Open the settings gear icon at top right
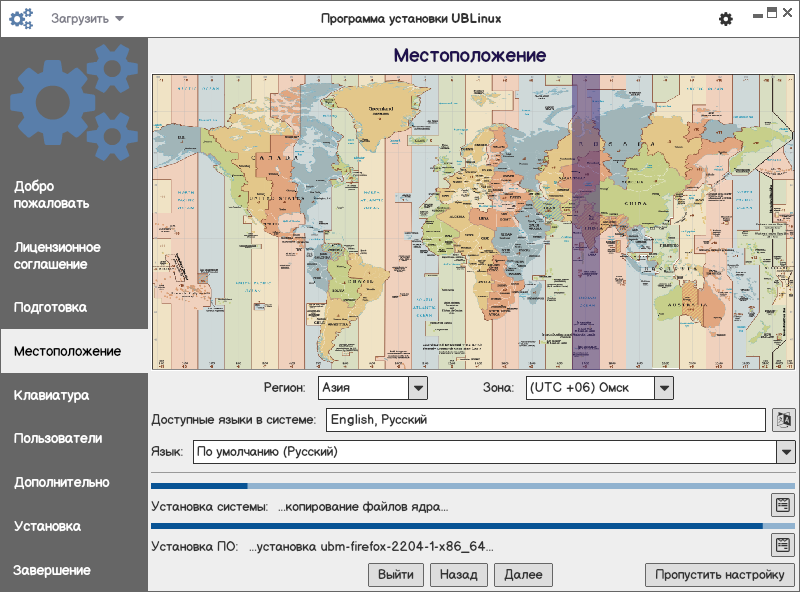Viewport: 800px width, 592px height. click(x=726, y=19)
